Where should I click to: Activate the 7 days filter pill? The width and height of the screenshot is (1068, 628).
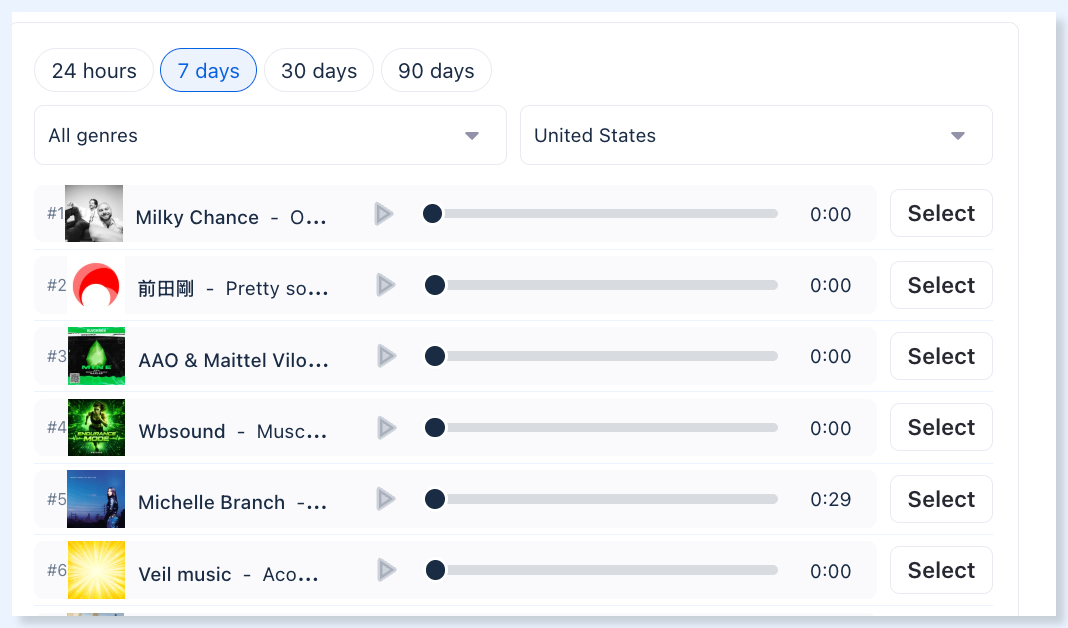(x=208, y=70)
